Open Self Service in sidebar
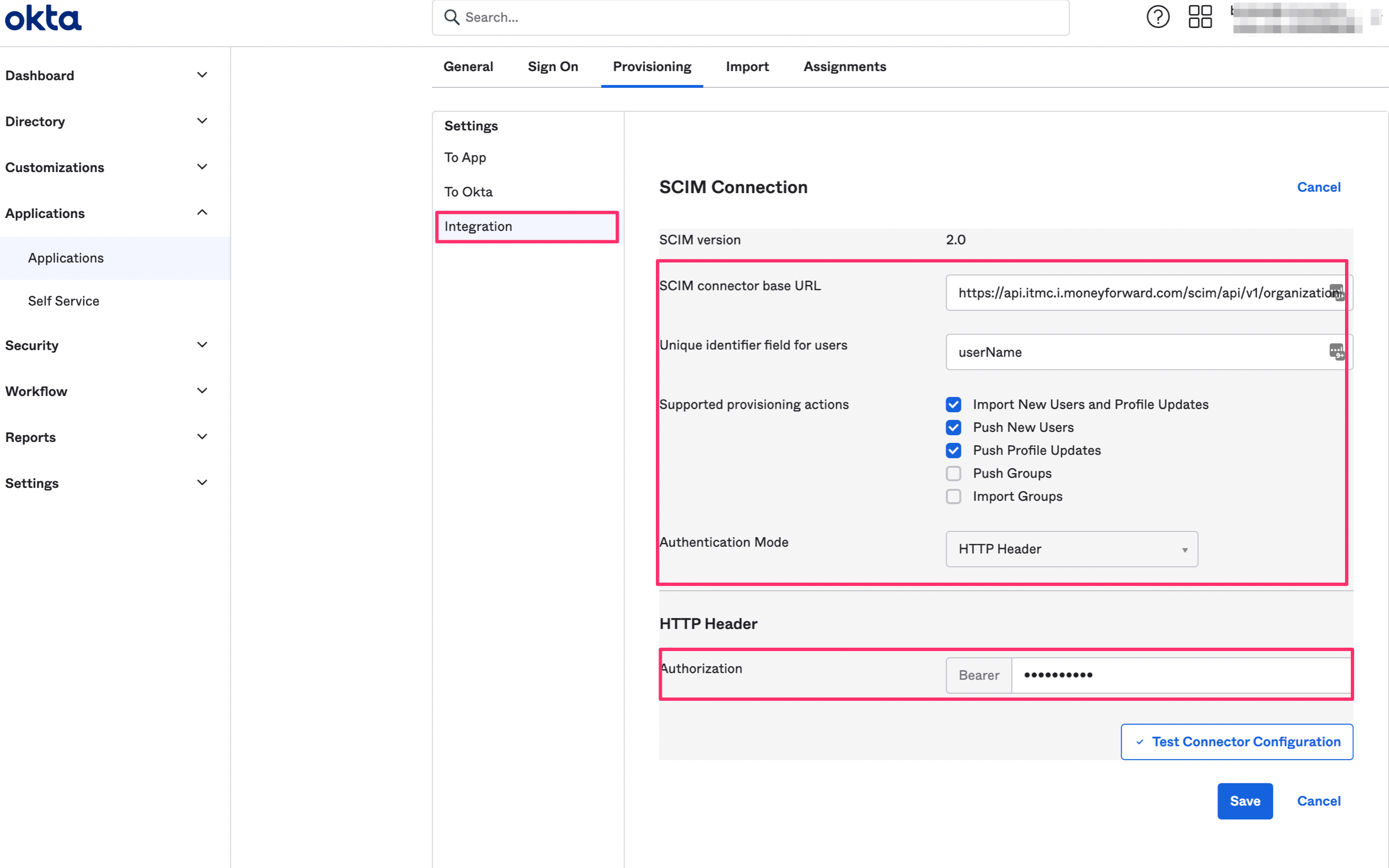Image resolution: width=1389 pixels, height=868 pixels. click(x=115, y=301)
